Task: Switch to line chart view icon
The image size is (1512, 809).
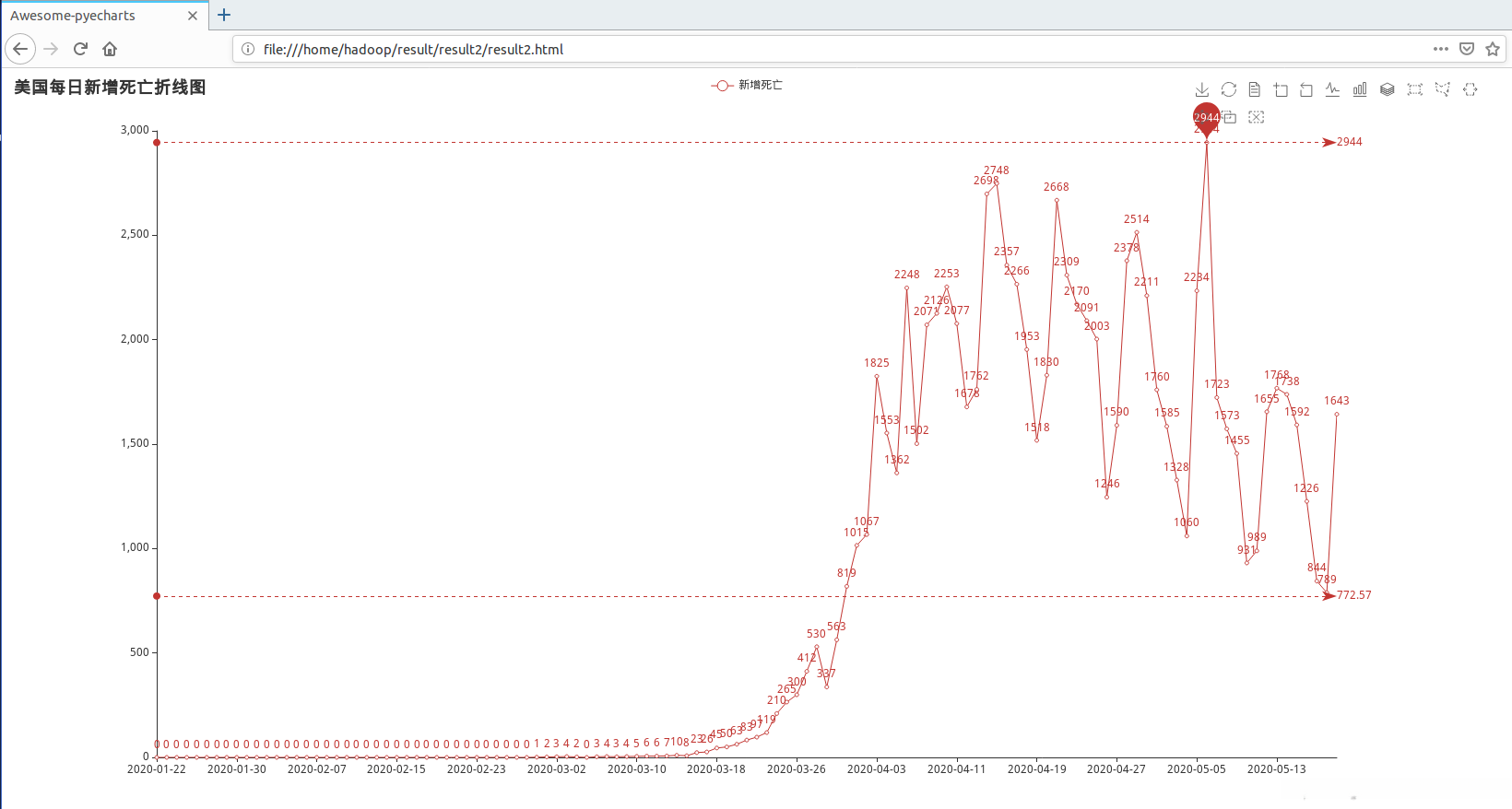Action: click(x=1333, y=89)
